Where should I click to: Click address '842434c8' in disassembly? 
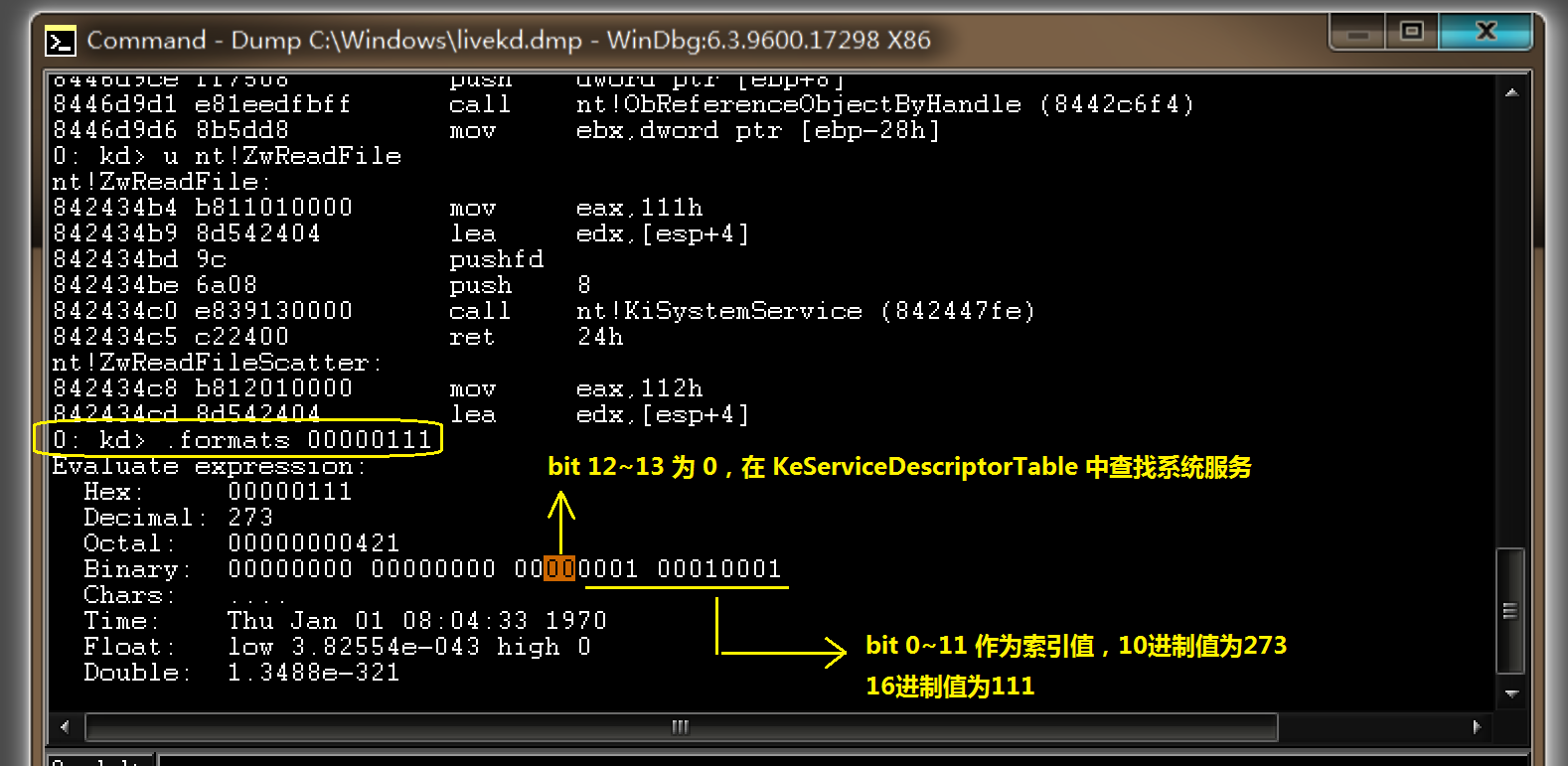click(115, 388)
